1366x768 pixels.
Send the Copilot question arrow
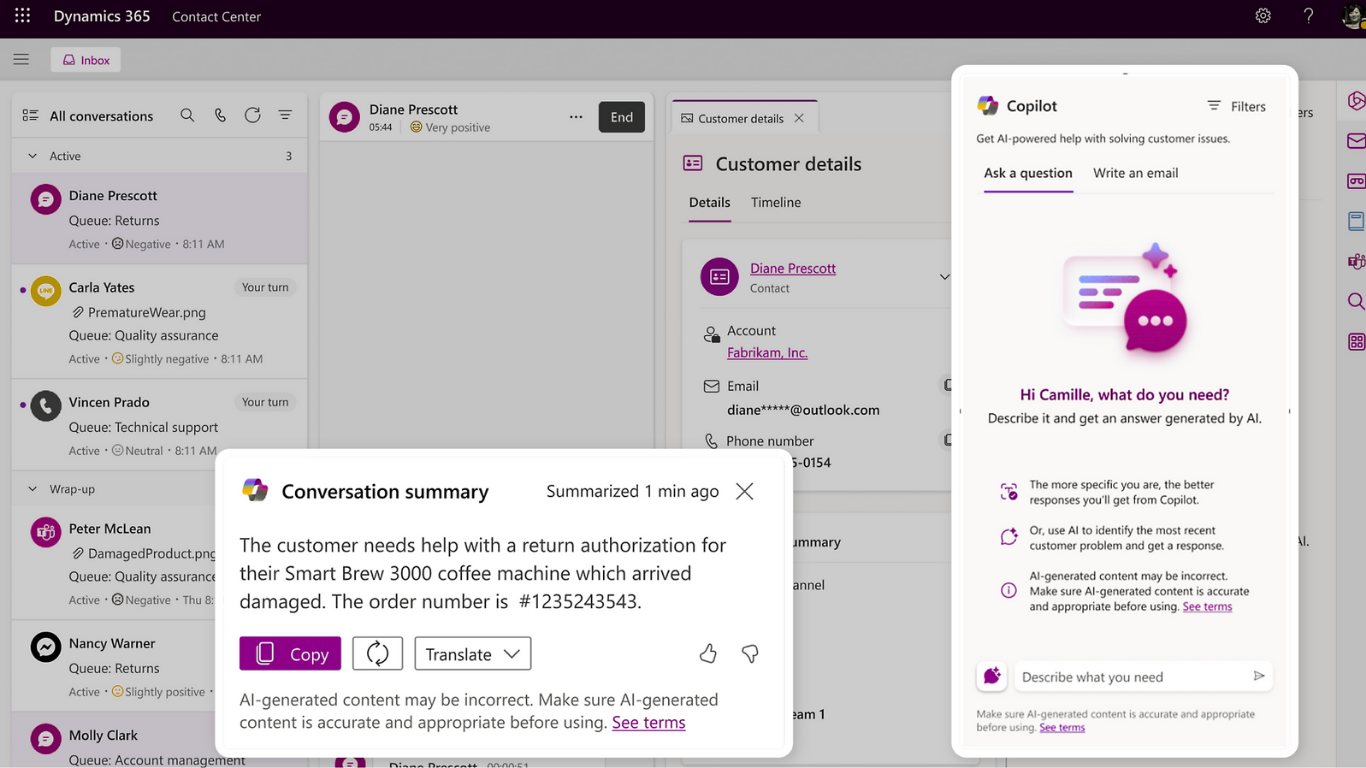[1259, 676]
